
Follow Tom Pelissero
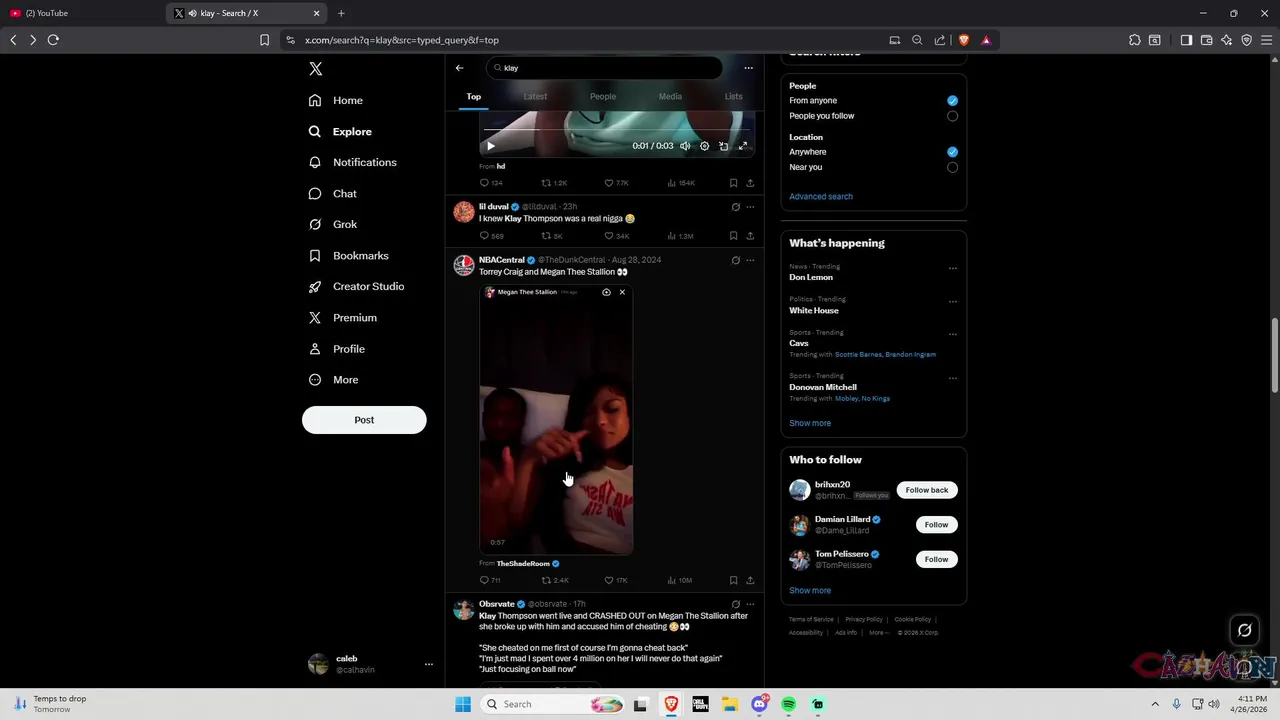coord(936,559)
